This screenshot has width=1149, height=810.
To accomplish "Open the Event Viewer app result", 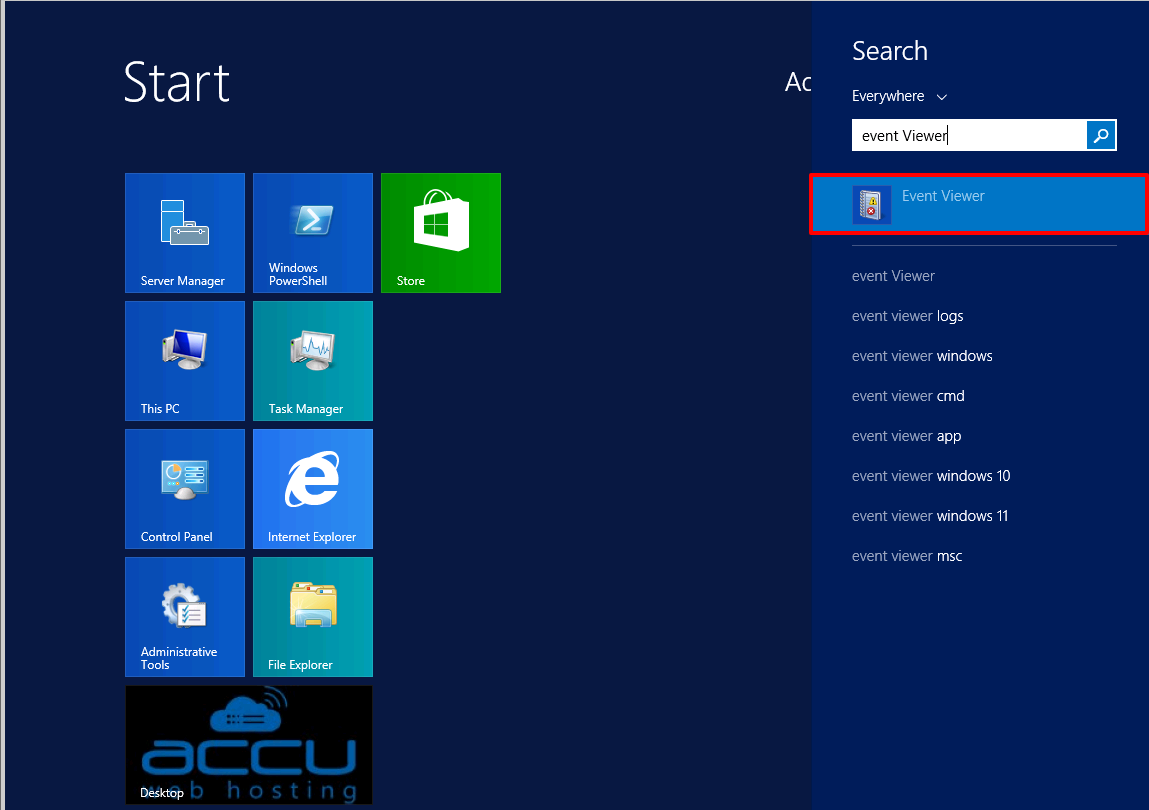I will pos(979,205).
